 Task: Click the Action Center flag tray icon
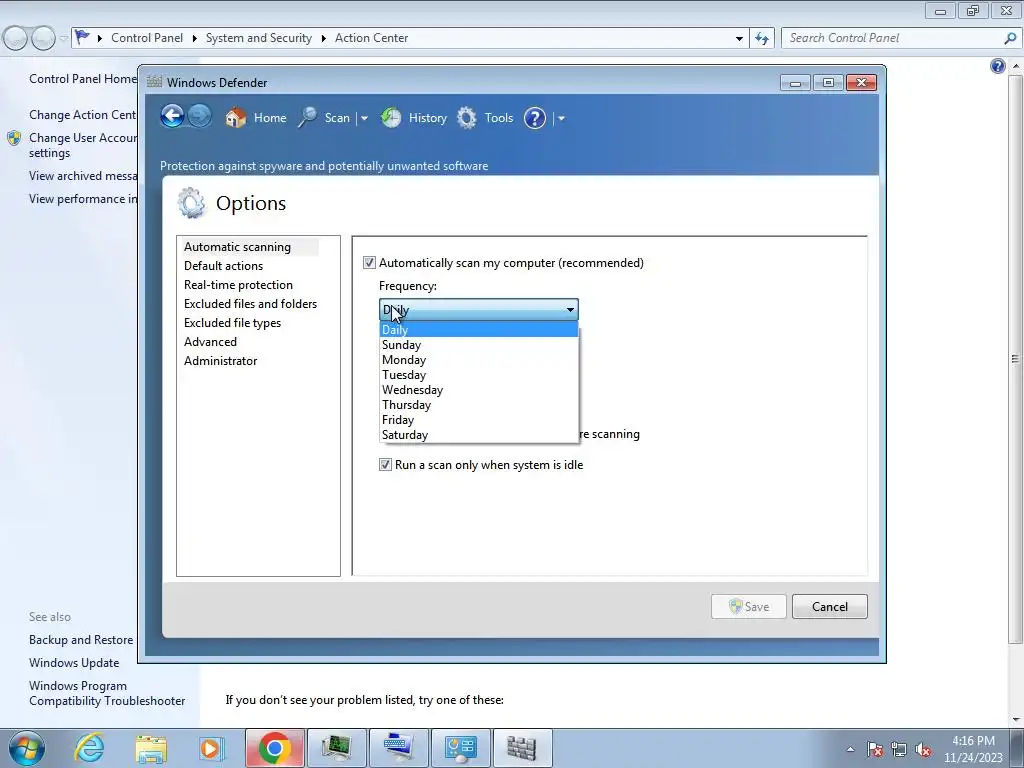875,749
